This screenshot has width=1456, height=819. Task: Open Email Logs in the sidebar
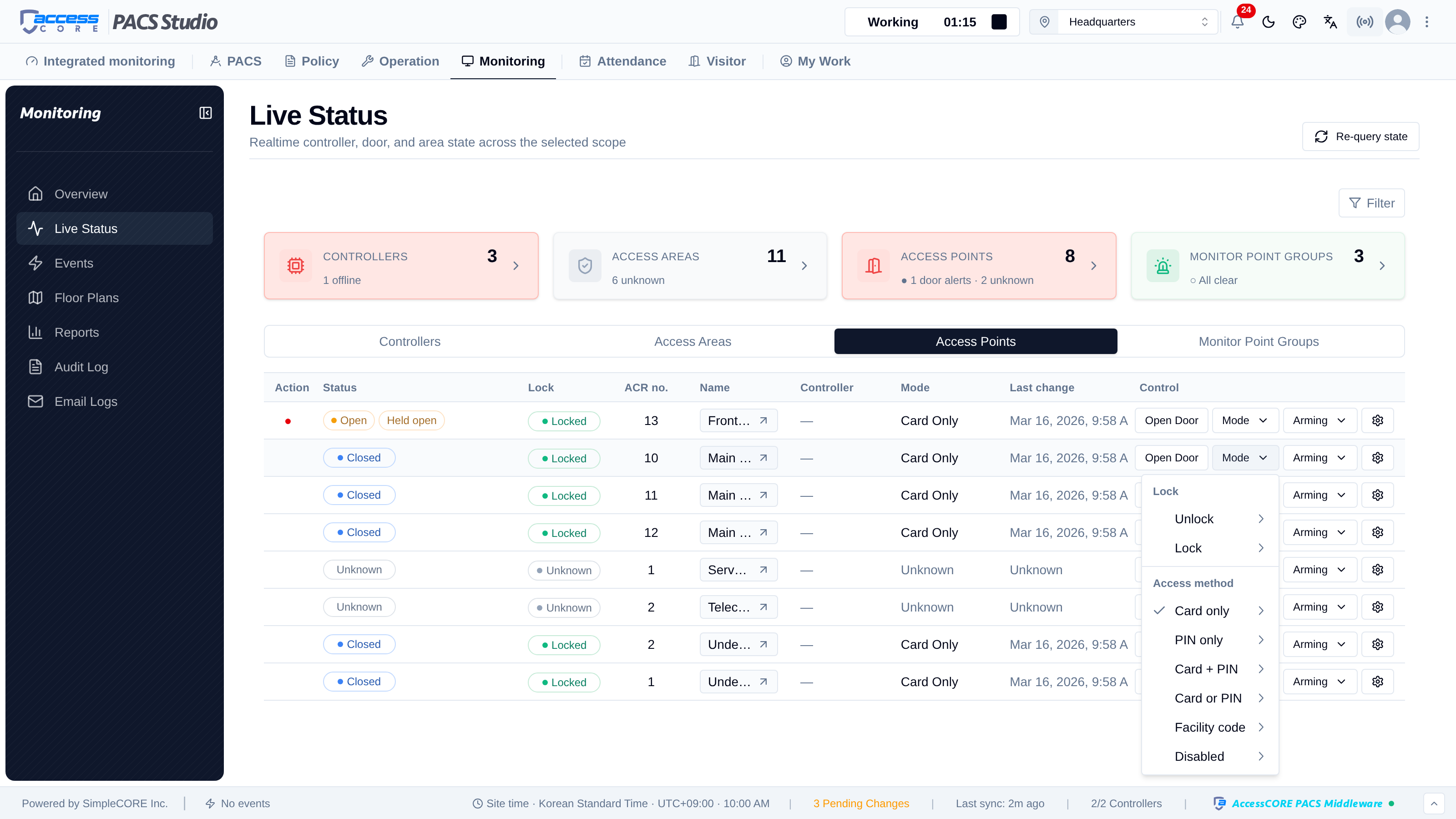pos(115,401)
